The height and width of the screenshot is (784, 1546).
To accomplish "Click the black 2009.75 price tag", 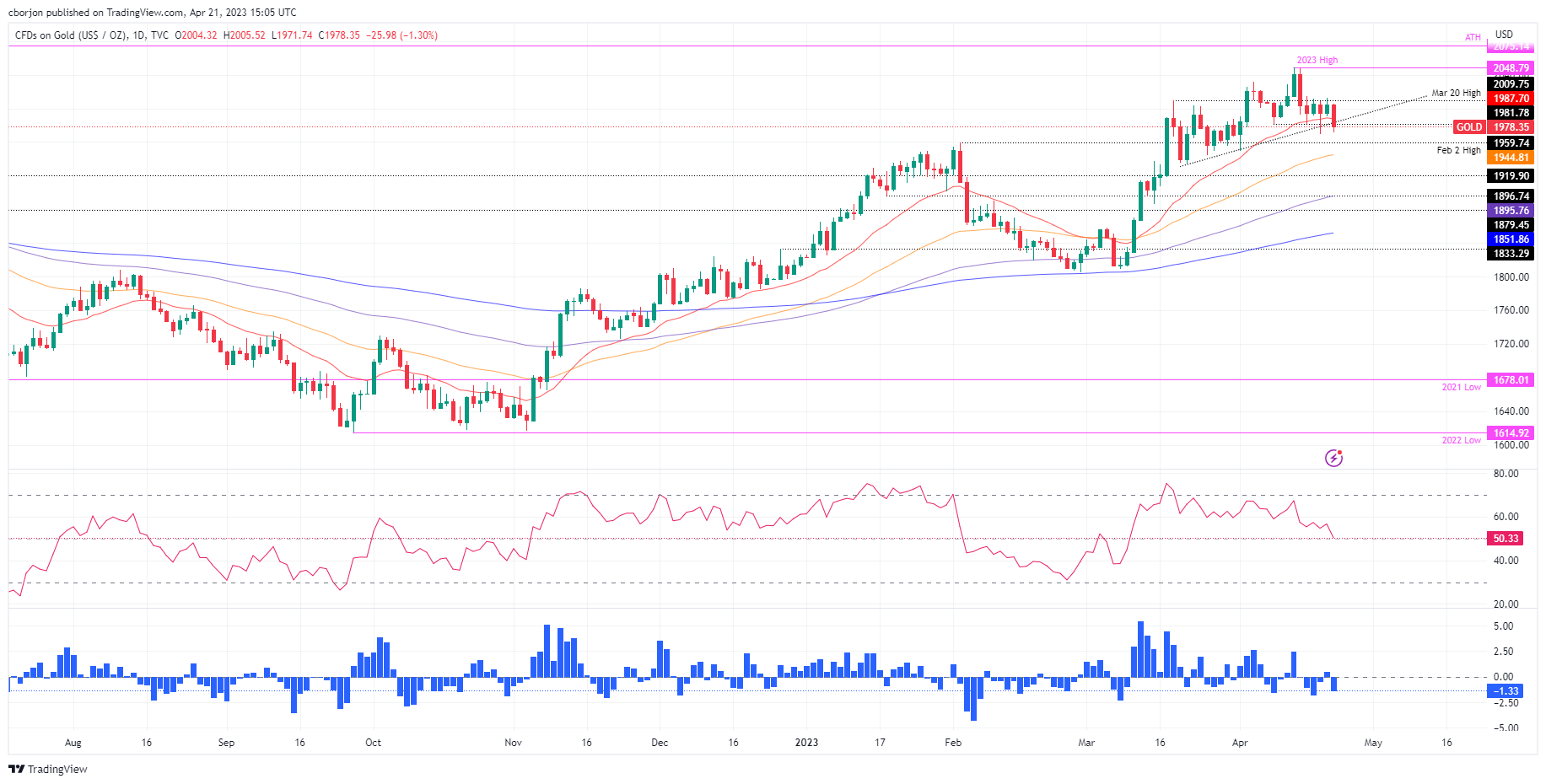I will 1511,84.
